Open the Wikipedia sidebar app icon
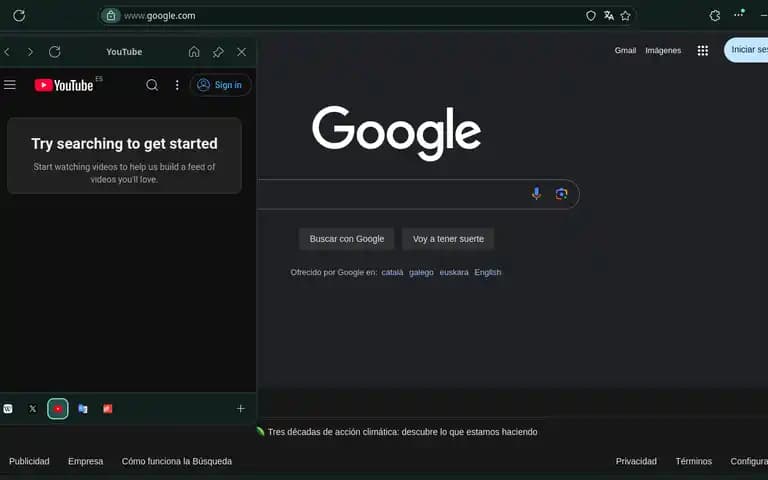Image resolution: width=768 pixels, height=480 pixels. pos(8,408)
